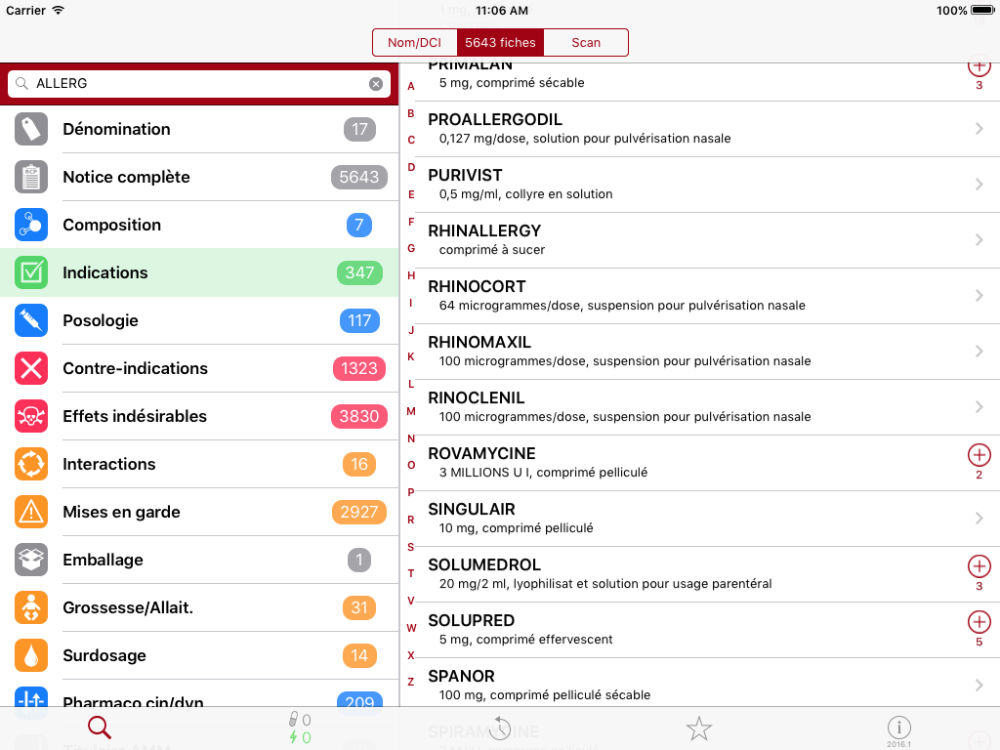Filter by Effets indésirables category
1000x750 pixels.
199,416
